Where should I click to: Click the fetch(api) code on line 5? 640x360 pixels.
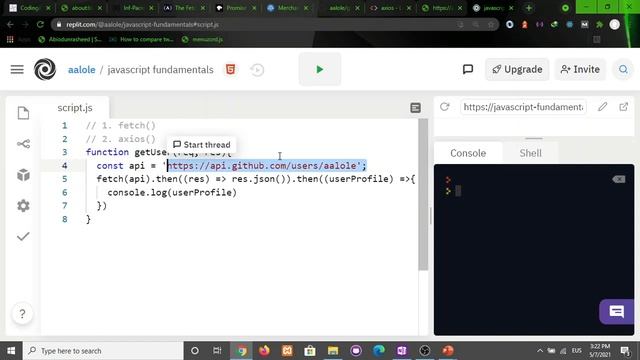(124, 179)
